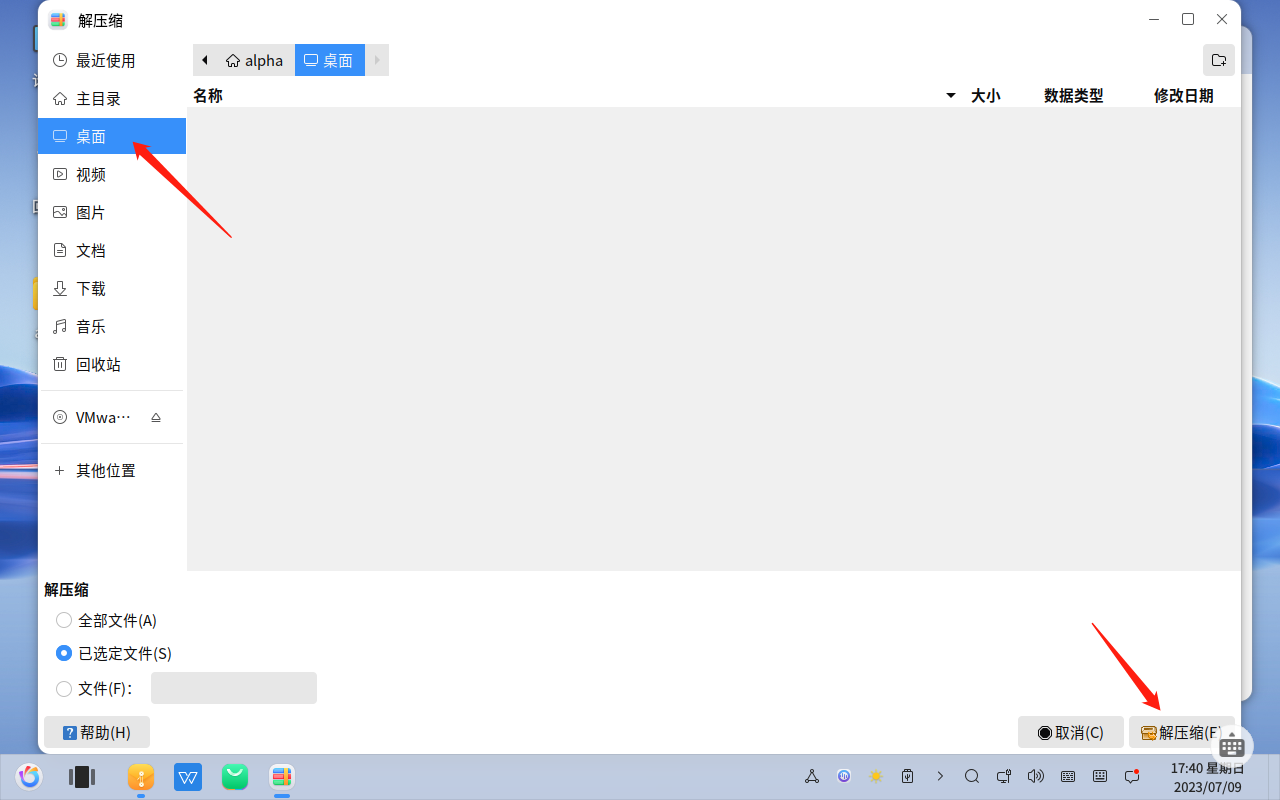The image size is (1280, 800).
Task: Close the 解压缩 dialog window
Action: [1222, 19]
